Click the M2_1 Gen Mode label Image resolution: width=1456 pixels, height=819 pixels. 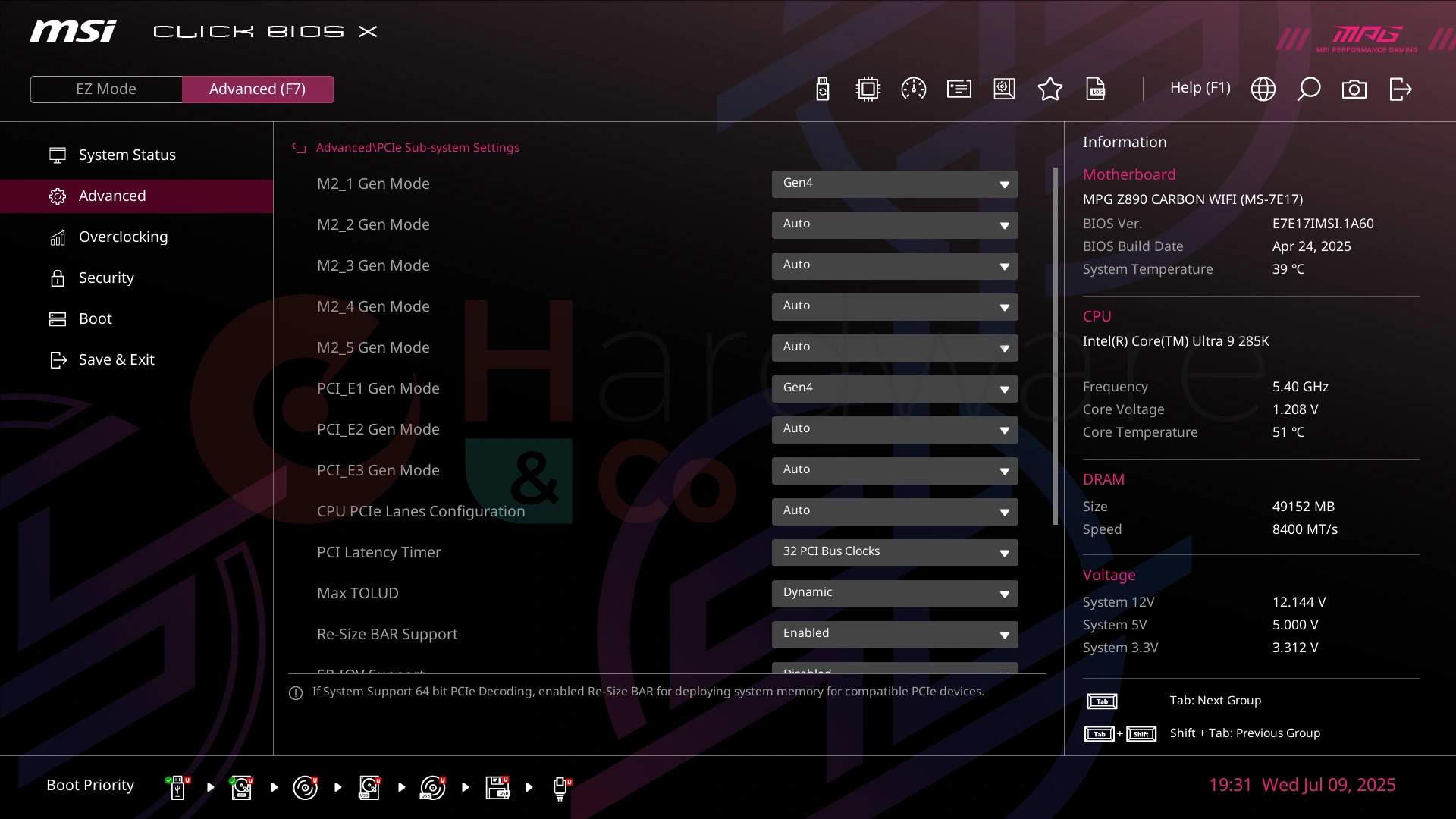pyautogui.click(x=373, y=184)
